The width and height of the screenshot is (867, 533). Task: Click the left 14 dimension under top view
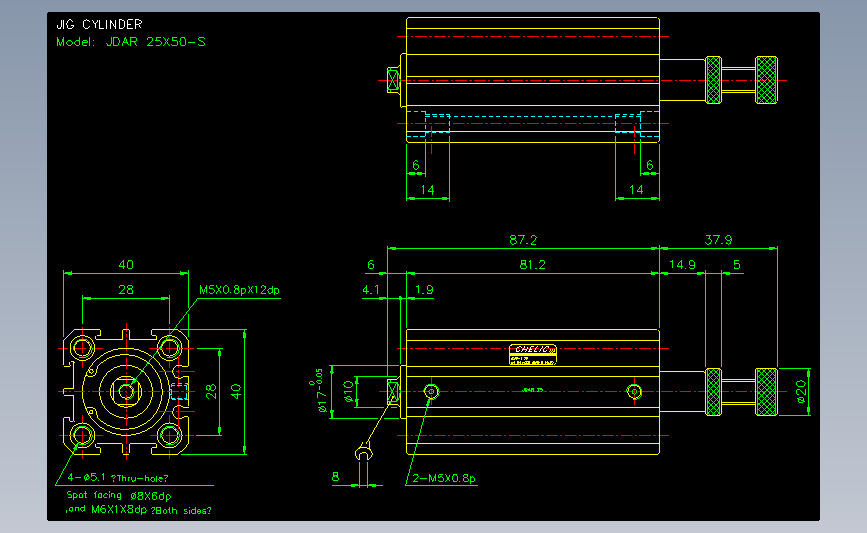tap(427, 190)
